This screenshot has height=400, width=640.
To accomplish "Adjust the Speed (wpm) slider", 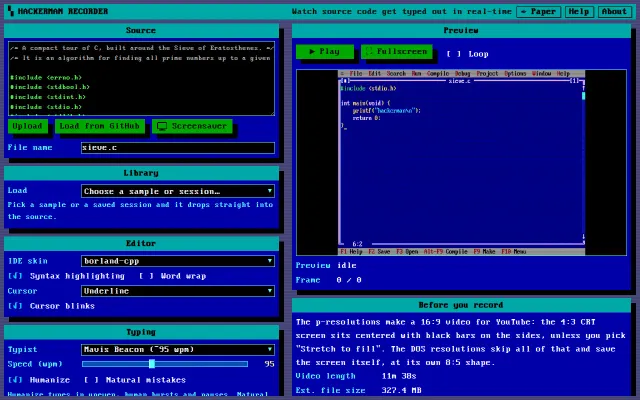I will [x=165, y=364].
